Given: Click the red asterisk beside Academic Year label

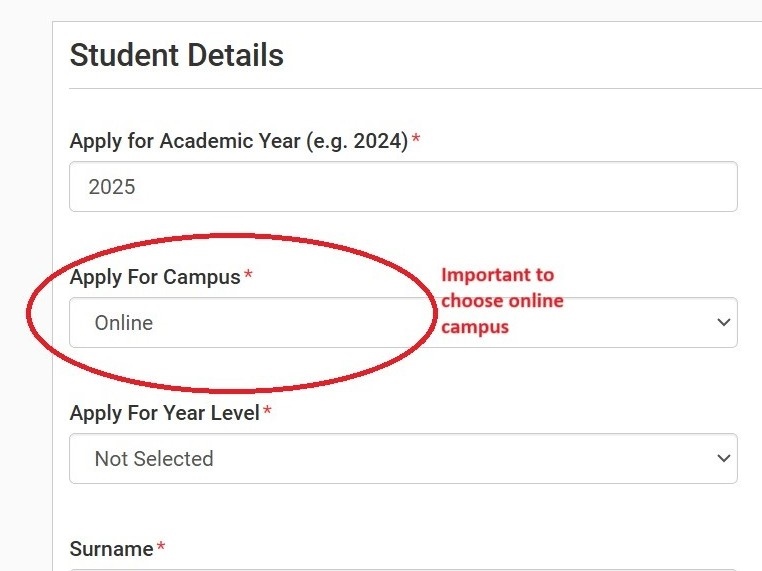Looking at the screenshot, I should [416, 138].
